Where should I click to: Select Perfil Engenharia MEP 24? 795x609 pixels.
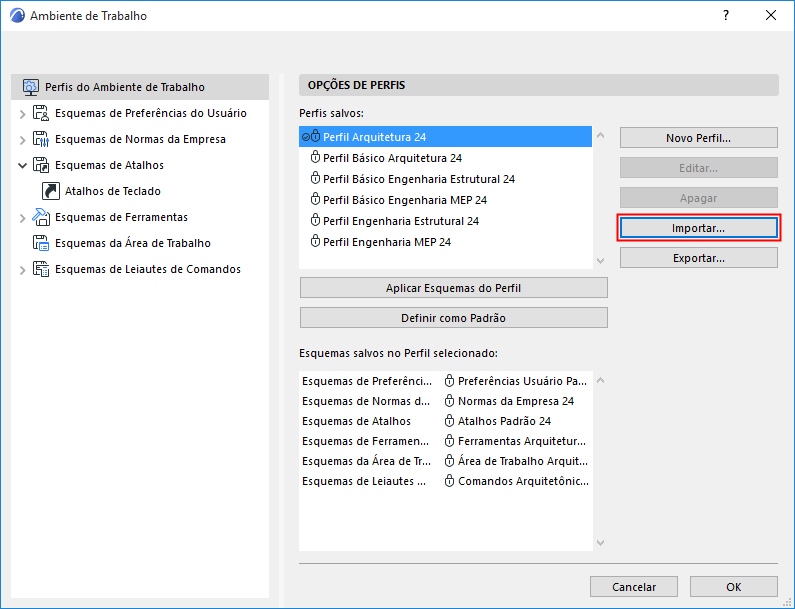(445, 242)
